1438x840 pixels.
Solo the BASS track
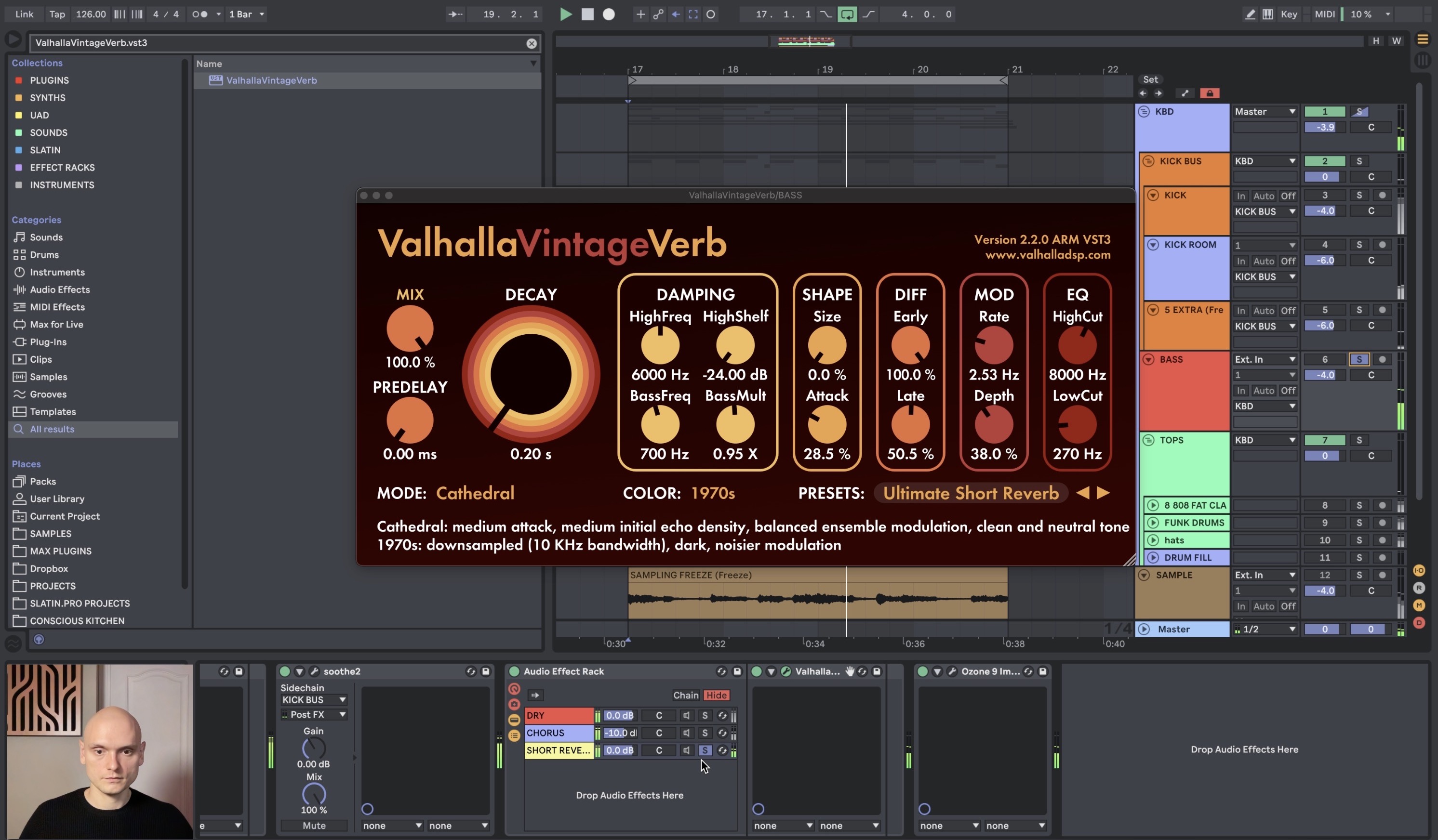[1358, 359]
